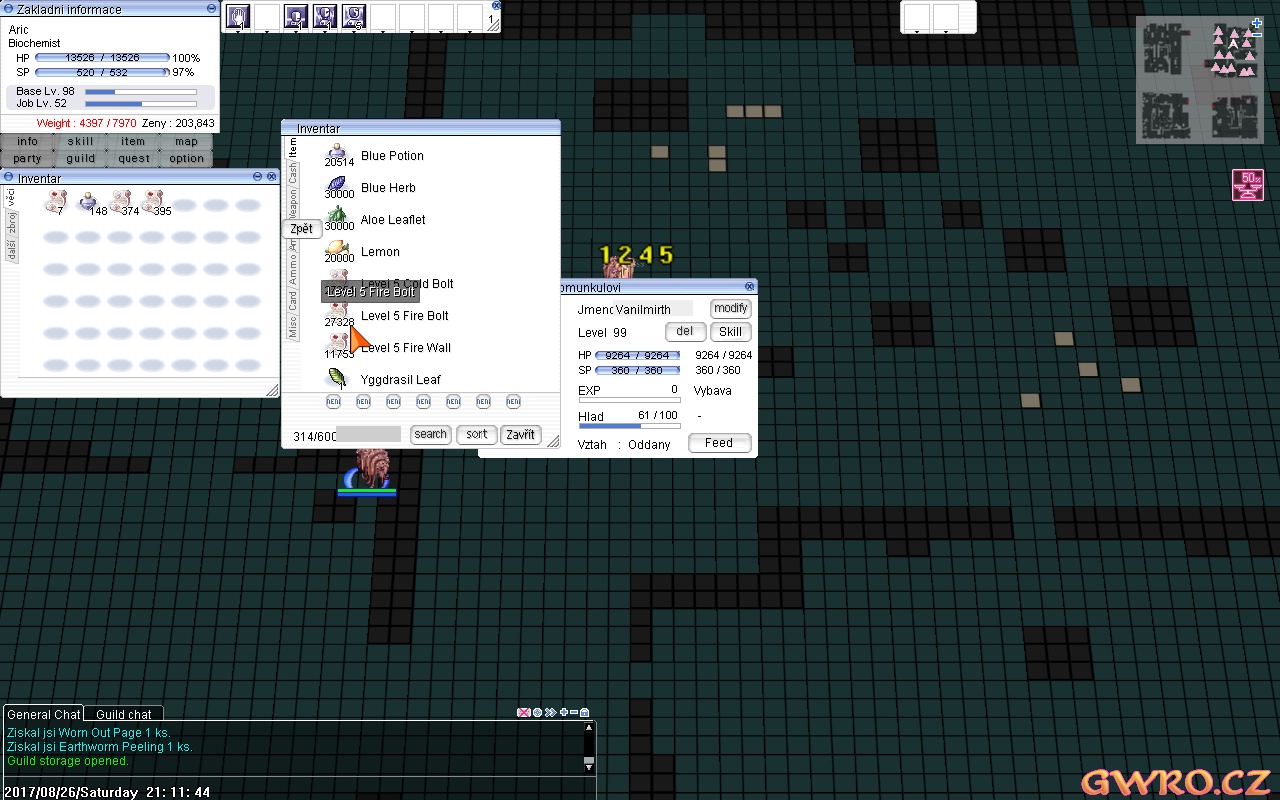Click the Skill button in homunculus window
The height and width of the screenshot is (800, 1280).
point(731,331)
